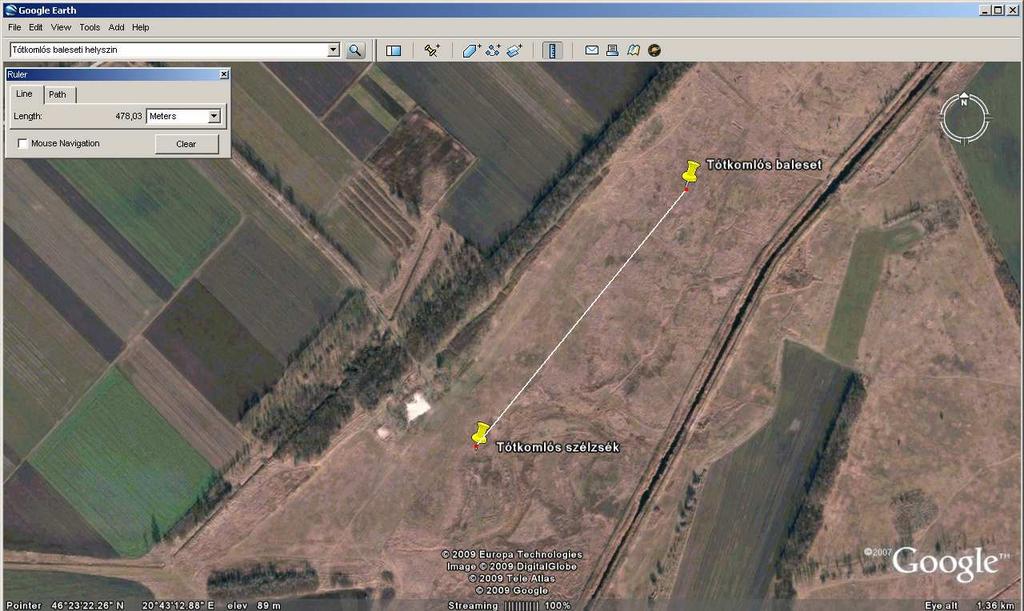Image resolution: width=1024 pixels, height=611 pixels.
Task: Add a path using the toolbar icon
Action: click(493, 50)
